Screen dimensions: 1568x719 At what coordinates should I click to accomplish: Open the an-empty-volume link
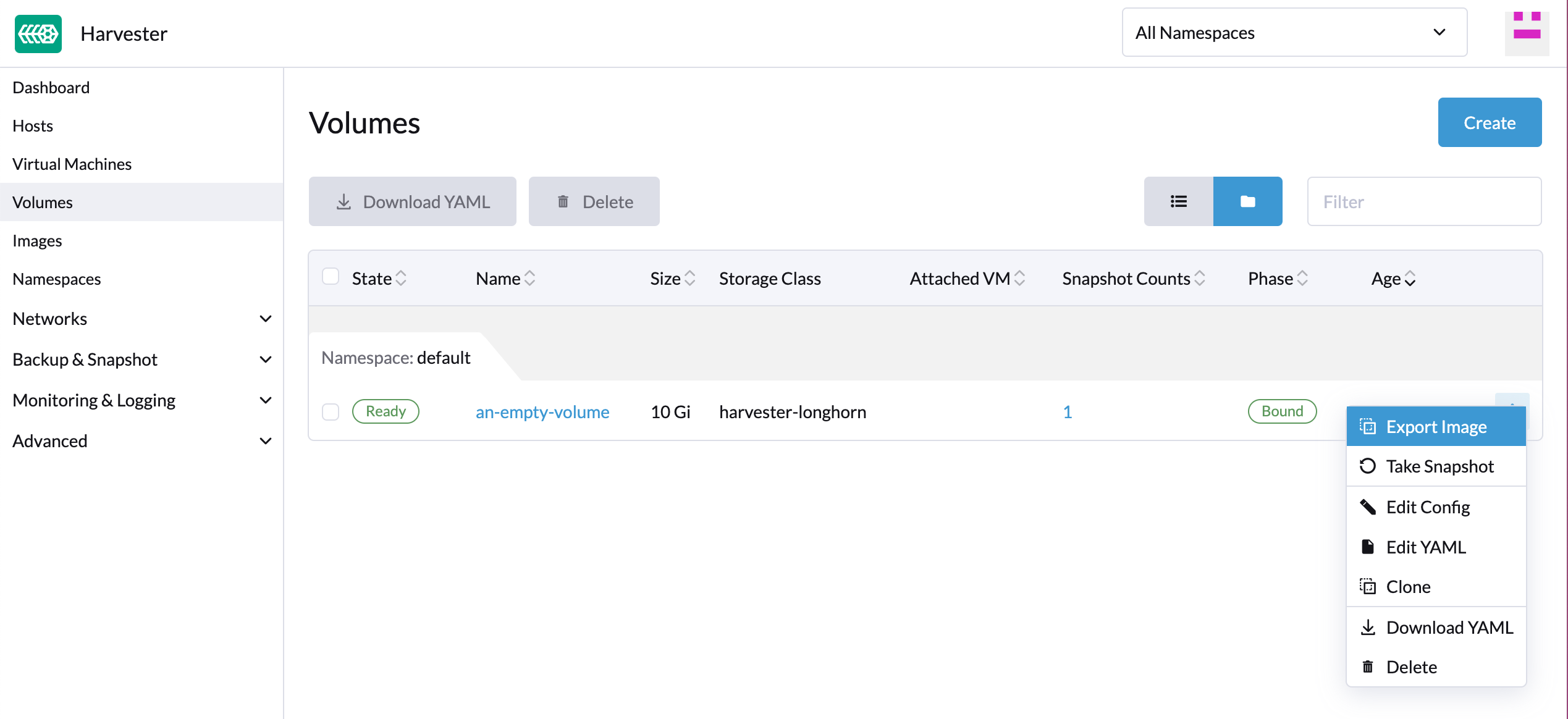[542, 411]
